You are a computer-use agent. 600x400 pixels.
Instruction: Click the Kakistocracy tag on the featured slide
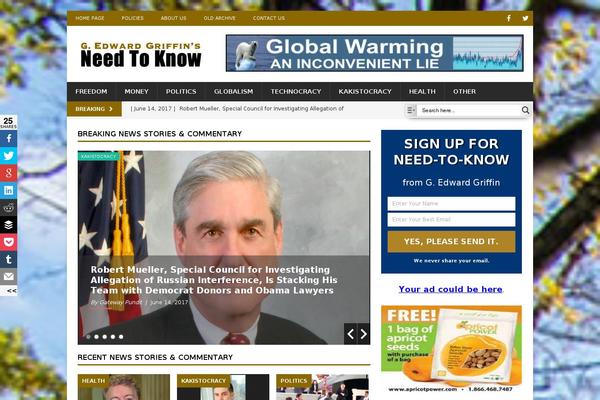pyautogui.click(x=98, y=157)
